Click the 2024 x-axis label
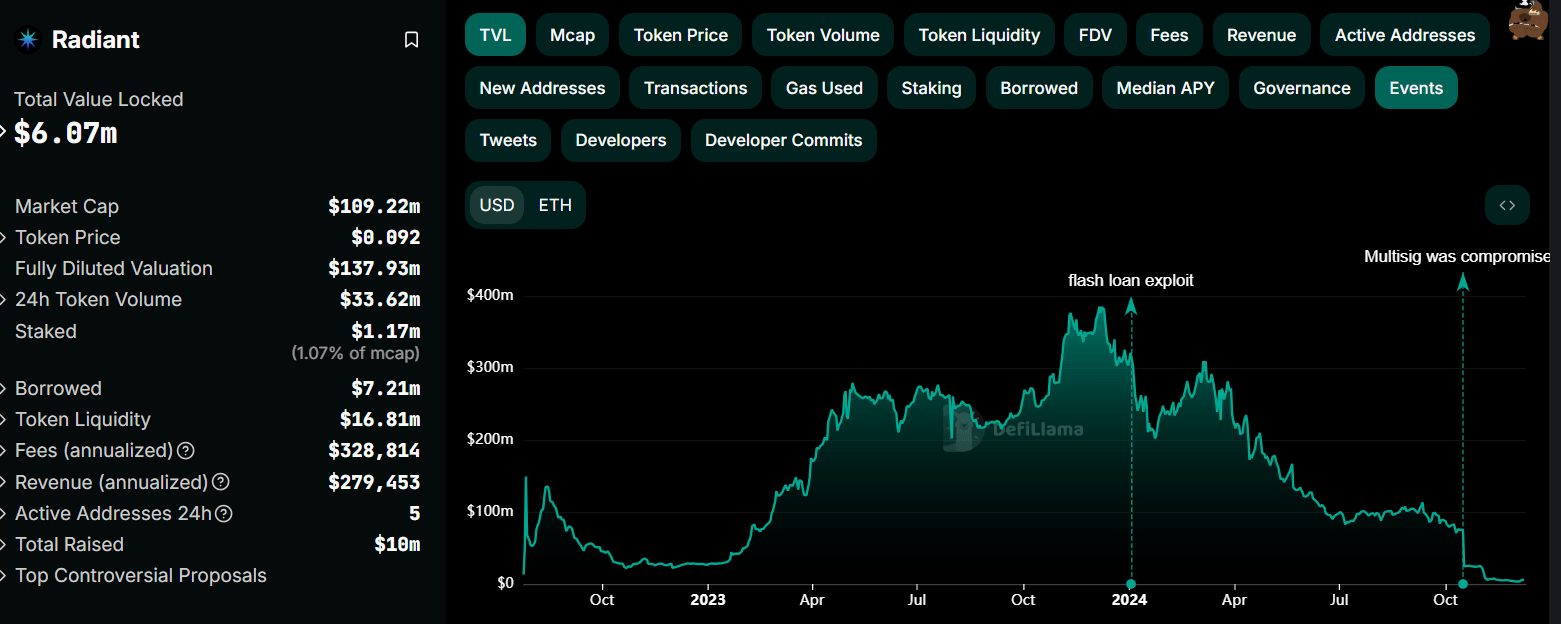The height and width of the screenshot is (624, 1561). (1130, 600)
